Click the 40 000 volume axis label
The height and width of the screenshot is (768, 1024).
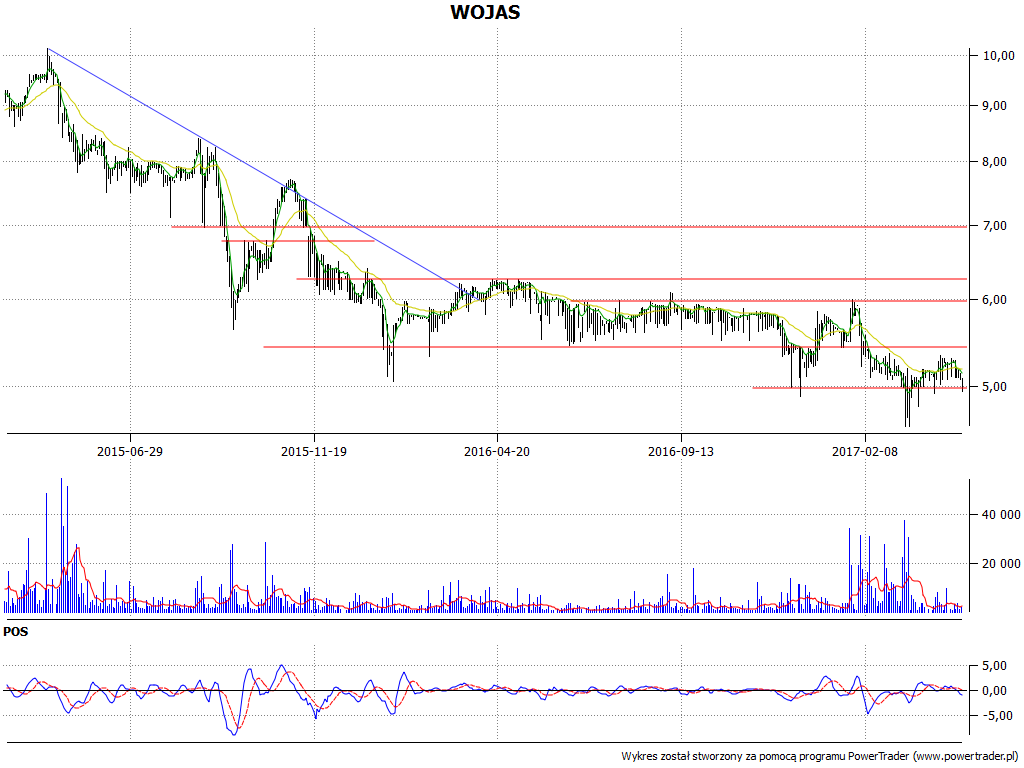coord(1001,515)
